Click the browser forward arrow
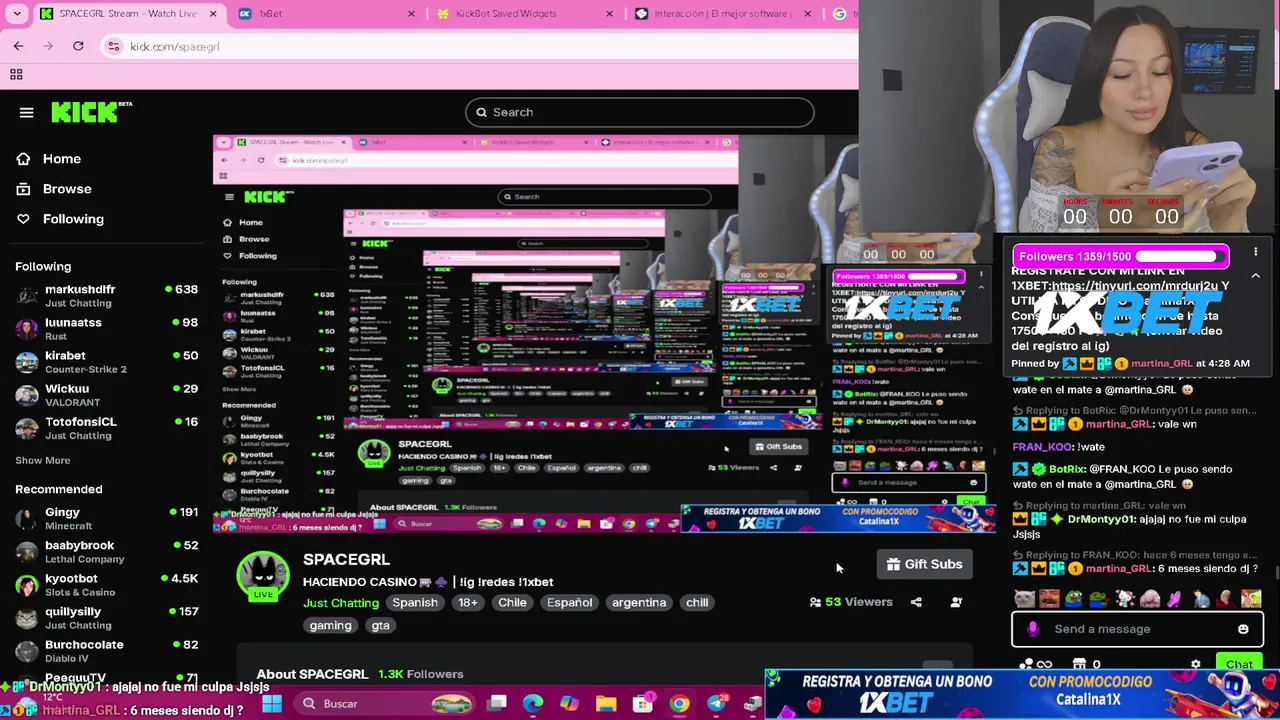 coord(48,46)
